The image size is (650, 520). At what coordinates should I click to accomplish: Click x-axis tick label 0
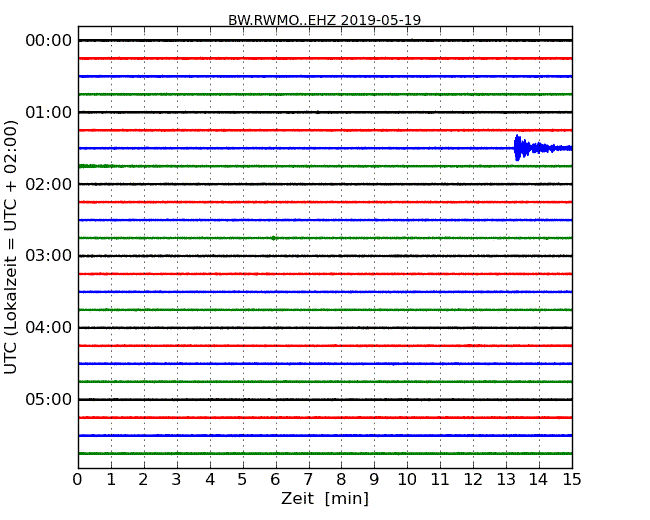pyautogui.click(x=78, y=480)
